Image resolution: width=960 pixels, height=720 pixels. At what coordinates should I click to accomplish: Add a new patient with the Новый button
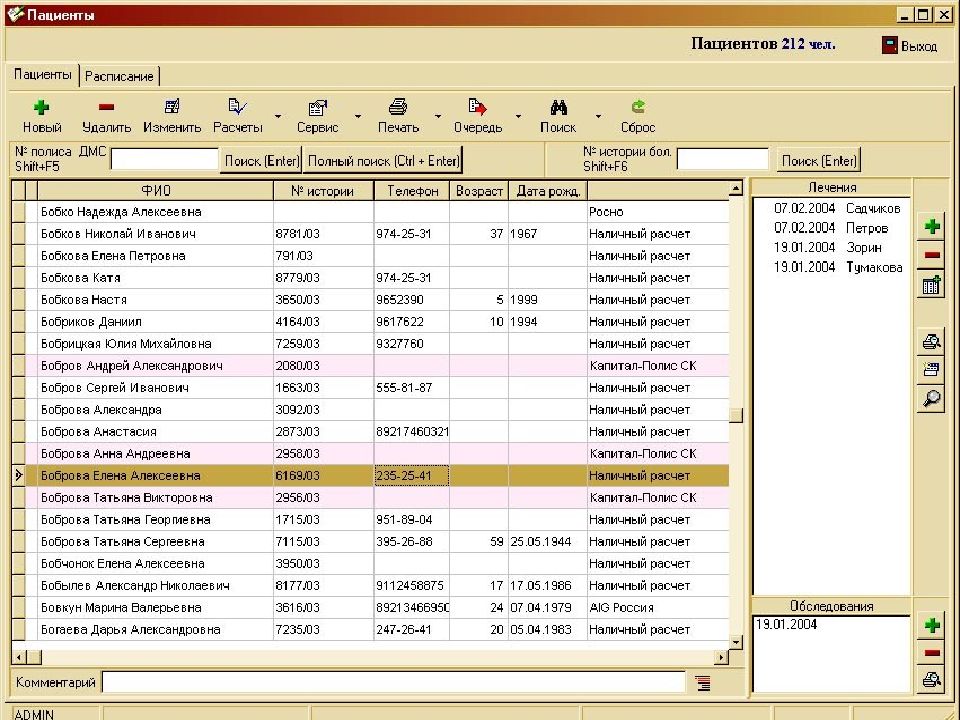click(x=42, y=116)
